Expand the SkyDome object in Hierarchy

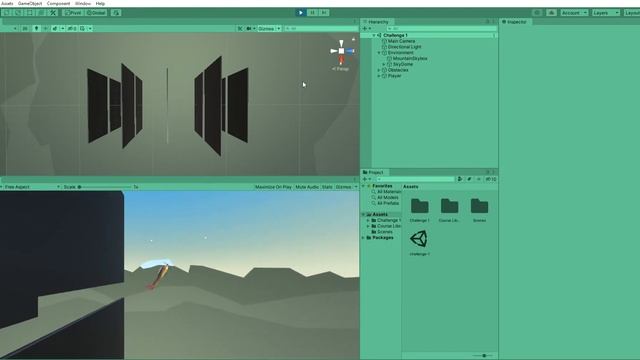384,64
